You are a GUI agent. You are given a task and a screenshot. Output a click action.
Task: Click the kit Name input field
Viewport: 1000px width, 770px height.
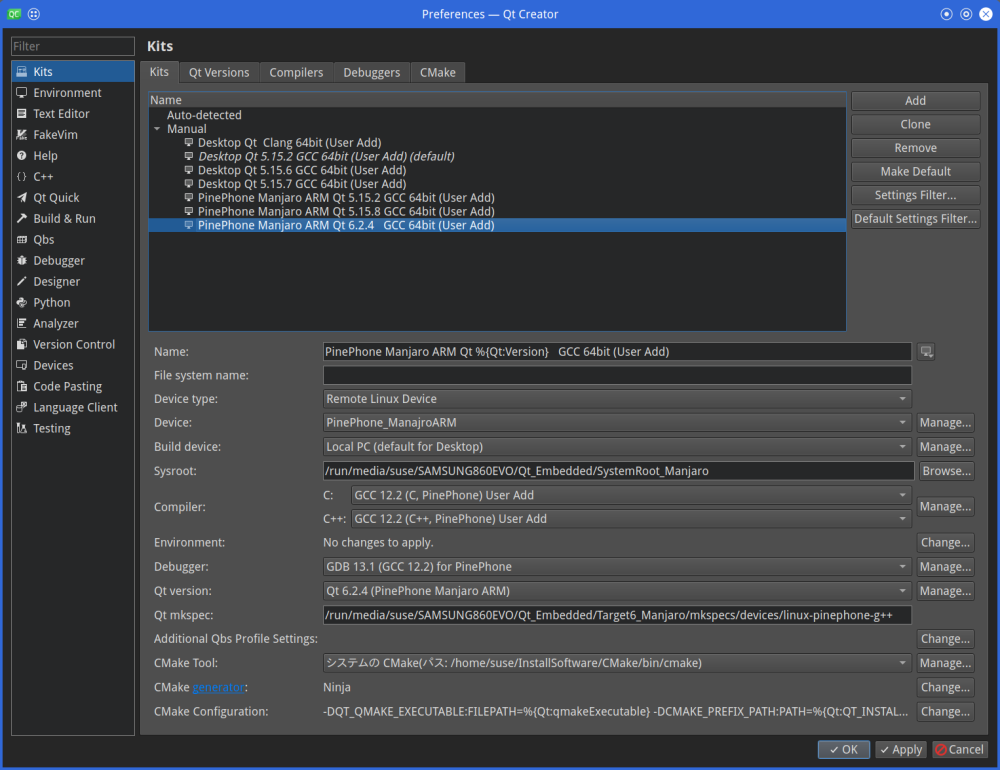(617, 352)
